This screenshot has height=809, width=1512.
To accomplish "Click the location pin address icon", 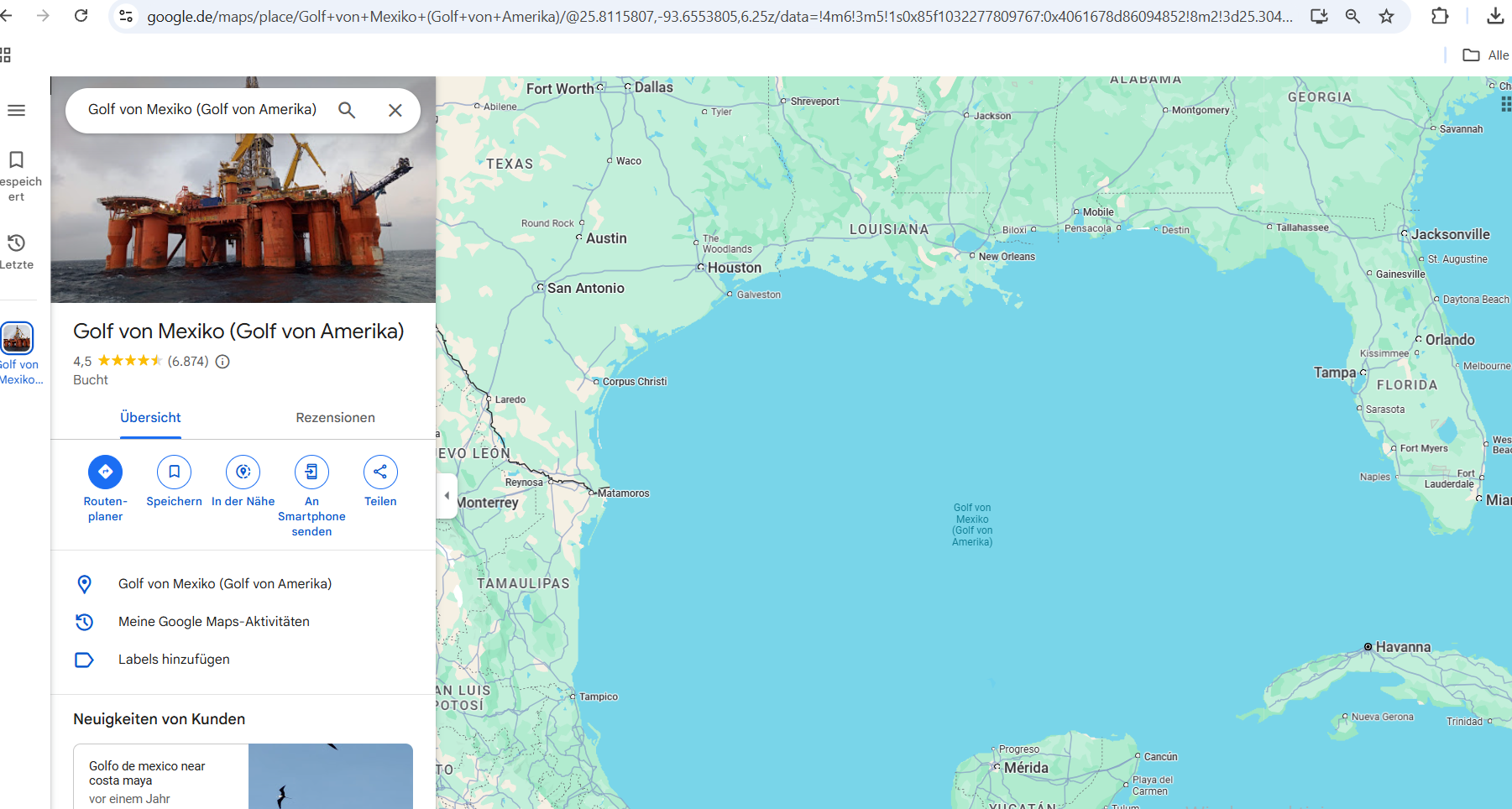I will point(84,584).
